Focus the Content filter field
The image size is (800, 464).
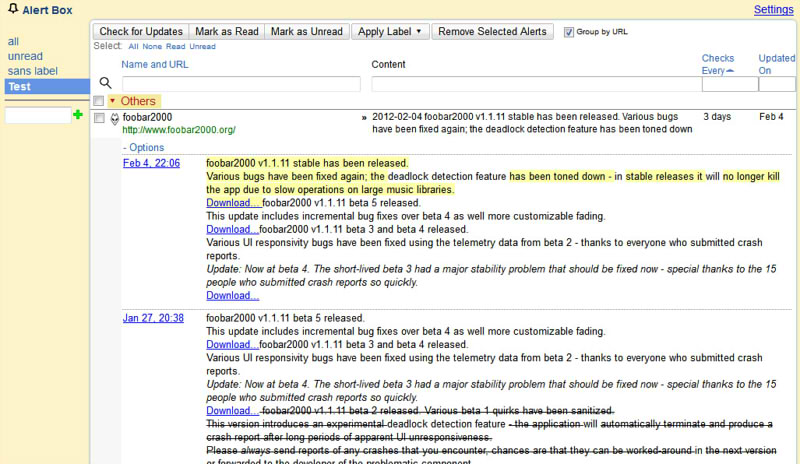[536, 84]
